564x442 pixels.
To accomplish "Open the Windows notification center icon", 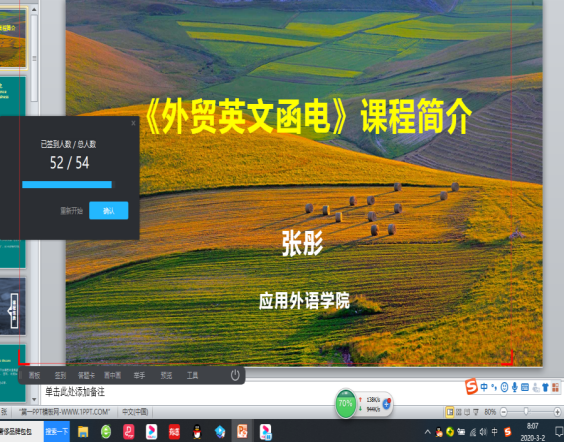I will click(559, 432).
